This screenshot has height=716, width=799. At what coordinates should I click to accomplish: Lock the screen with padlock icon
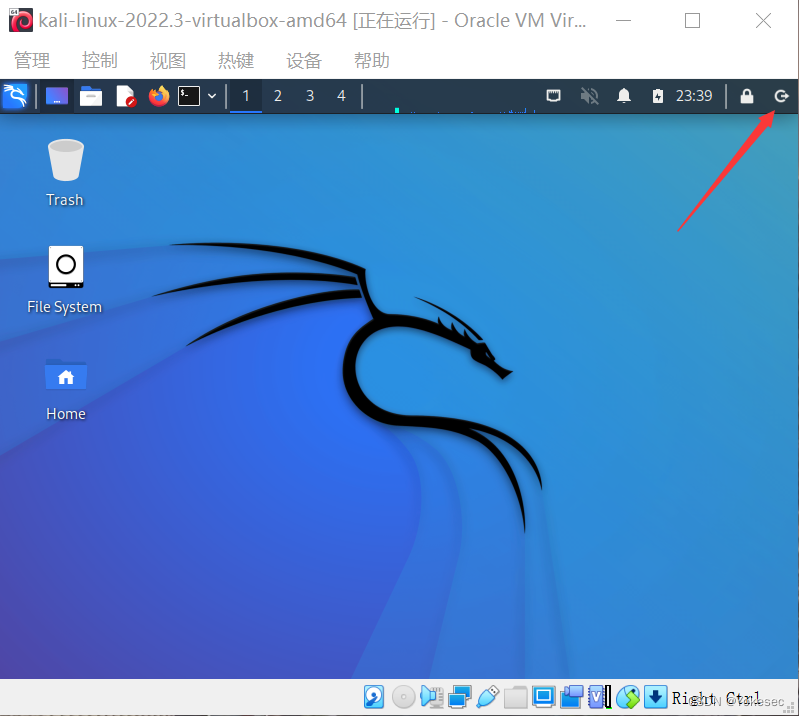click(747, 96)
